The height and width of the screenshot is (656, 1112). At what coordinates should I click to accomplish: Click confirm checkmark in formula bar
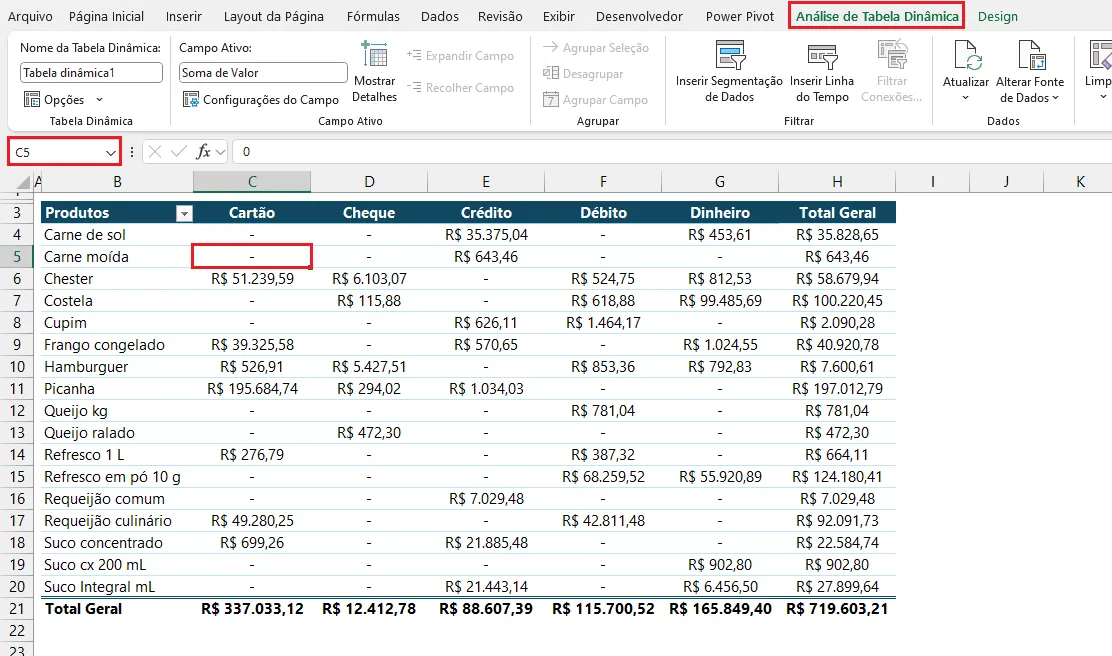click(179, 151)
